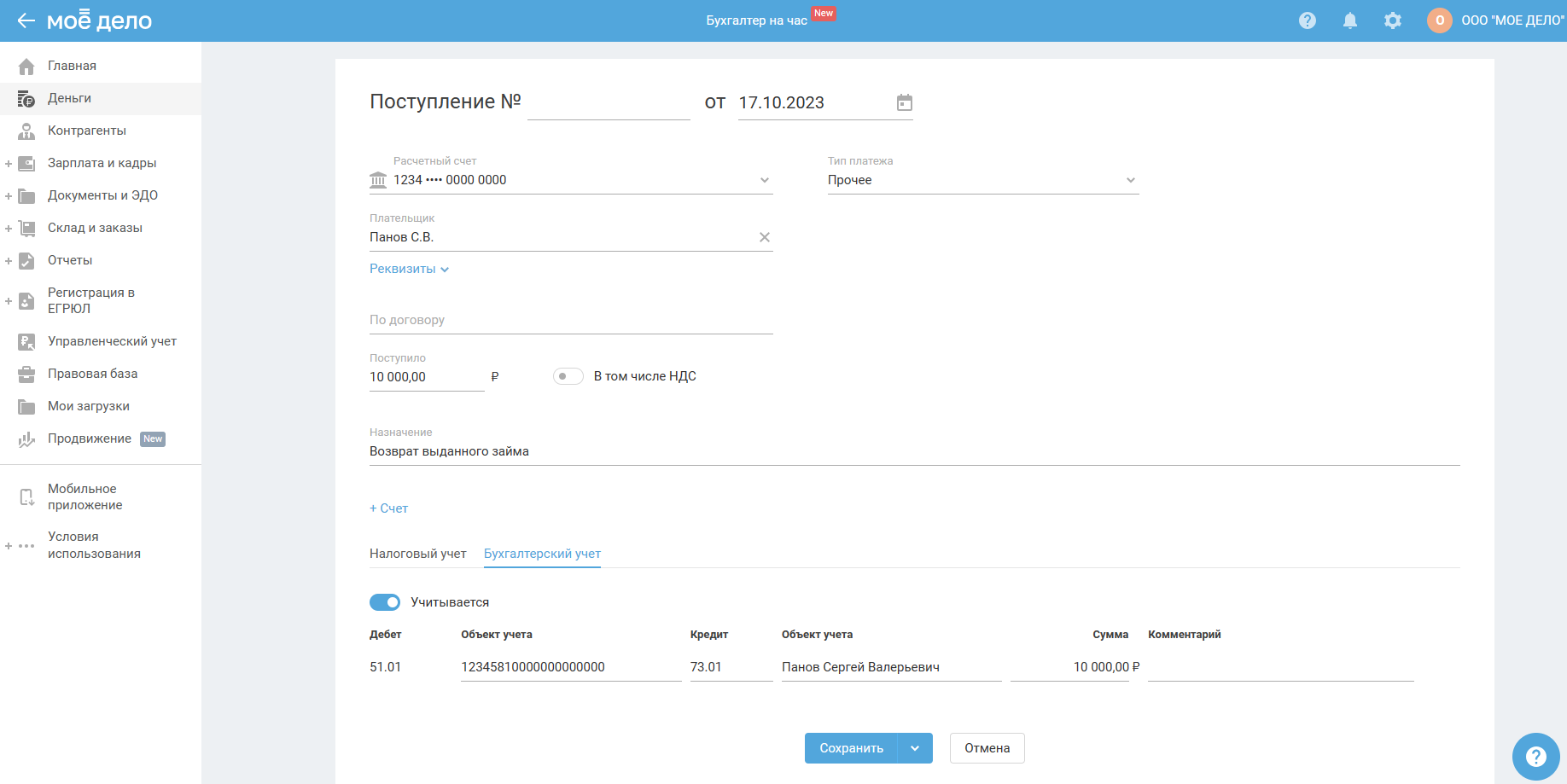Click the company avatar icon

point(1439,20)
